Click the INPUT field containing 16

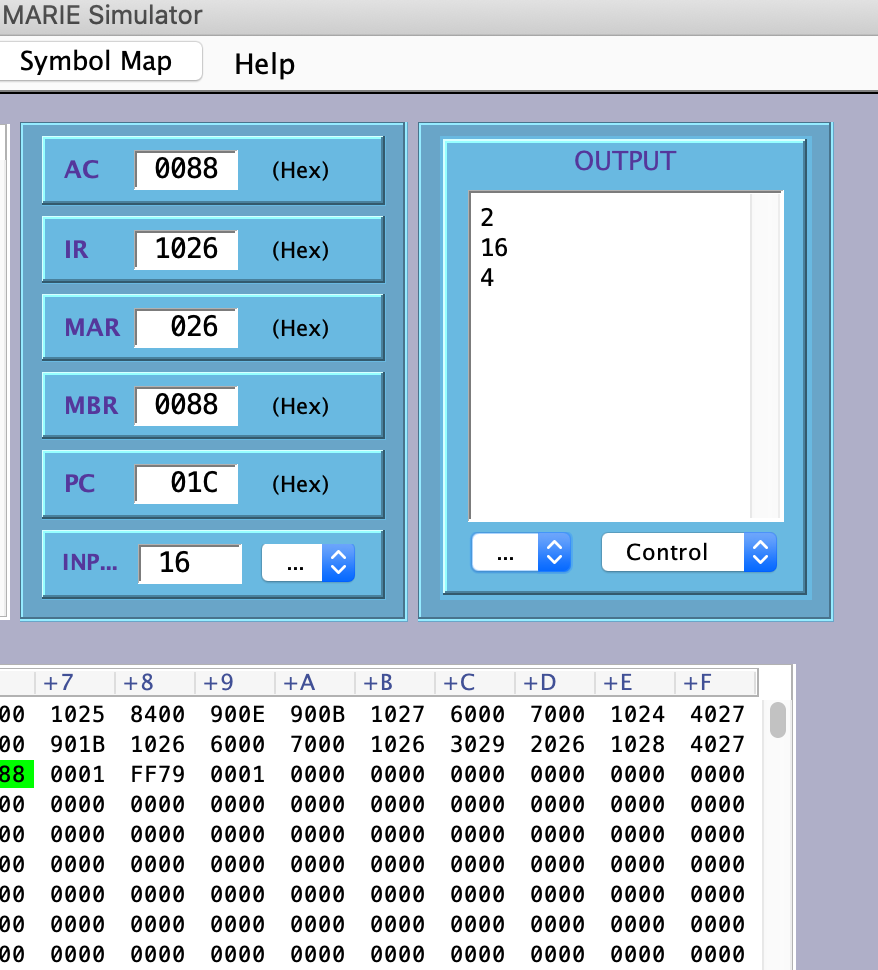[x=191, y=563]
